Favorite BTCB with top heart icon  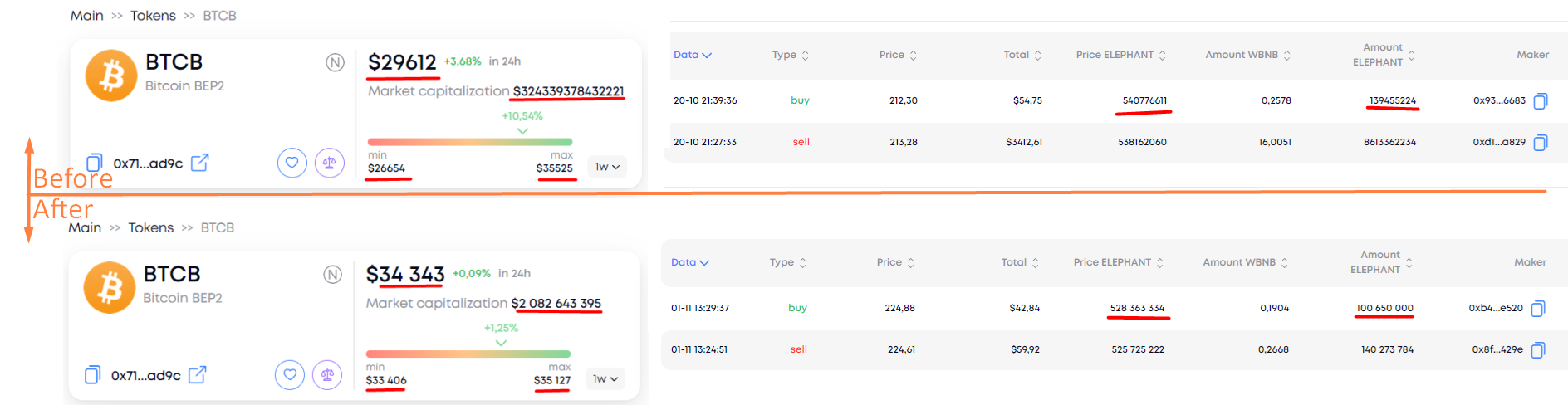click(x=292, y=163)
